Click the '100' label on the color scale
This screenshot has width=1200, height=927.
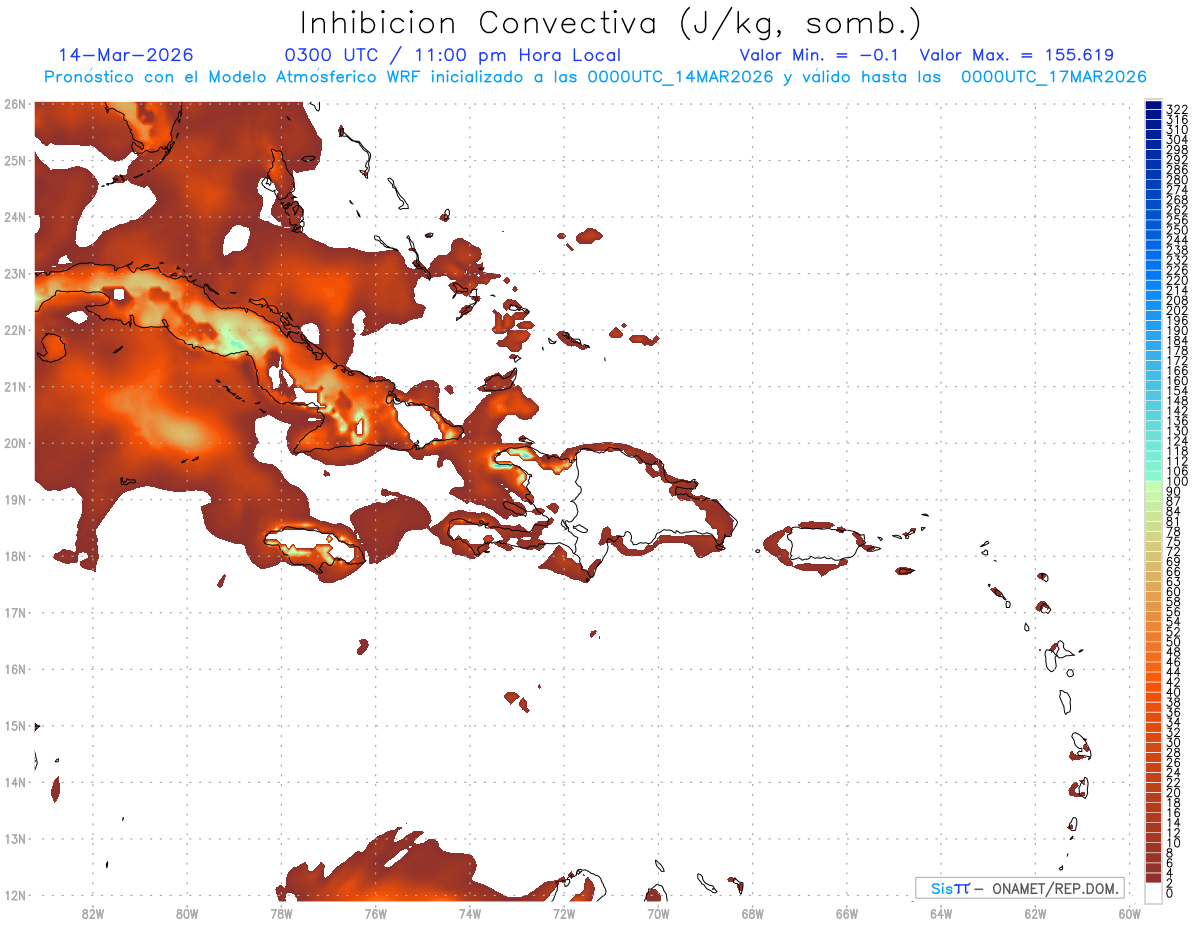(1176, 482)
